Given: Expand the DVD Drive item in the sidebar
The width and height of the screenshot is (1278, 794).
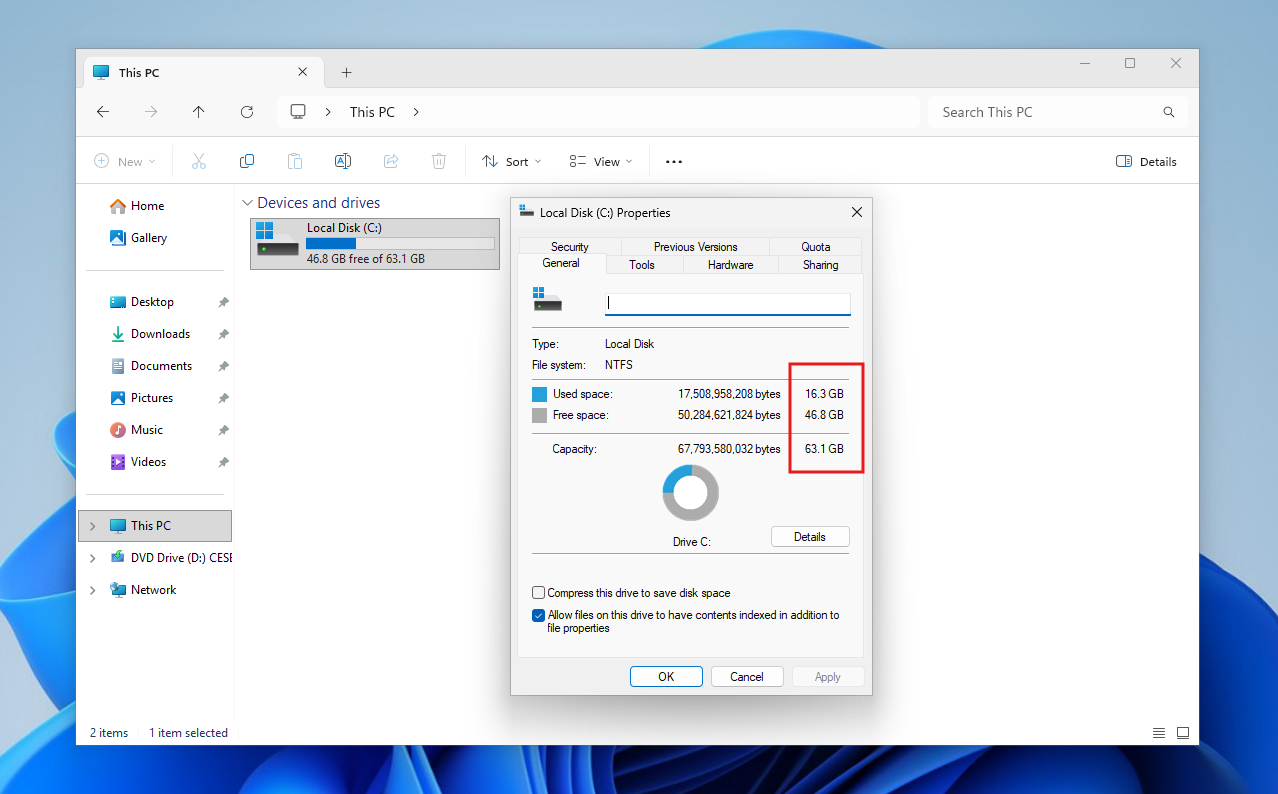Looking at the screenshot, I should pos(92,557).
